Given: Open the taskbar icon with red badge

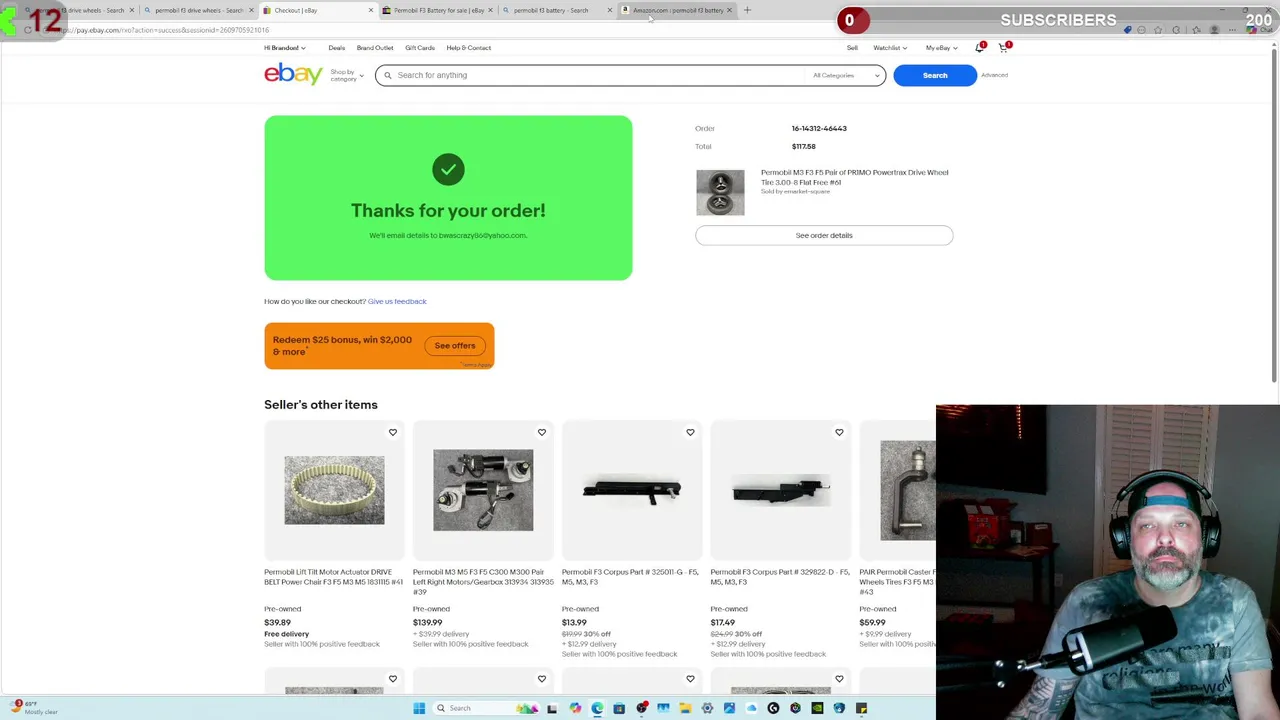Looking at the screenshot, I should click(642, 708).
